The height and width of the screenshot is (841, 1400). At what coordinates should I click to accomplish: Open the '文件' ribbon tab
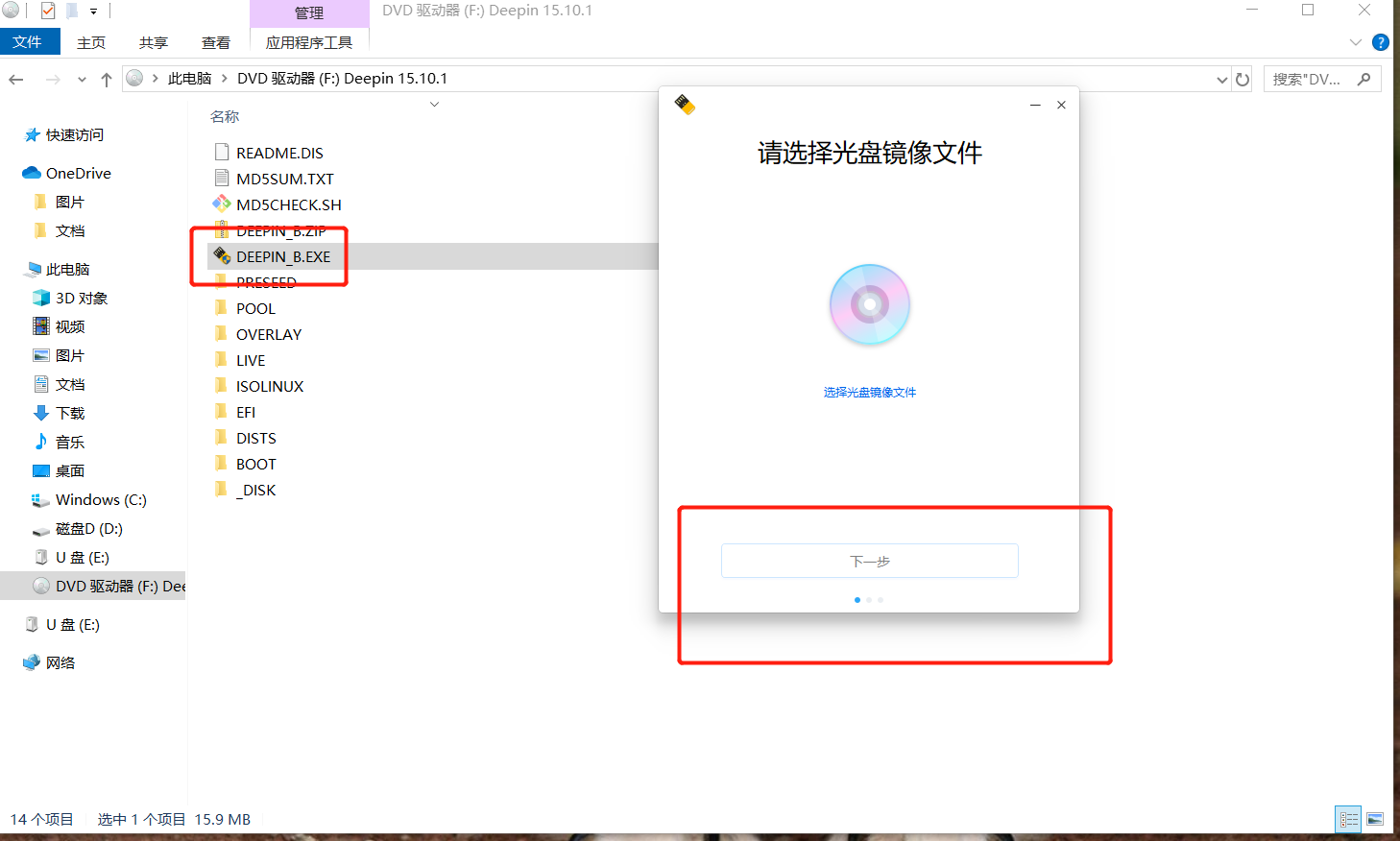[28, 42]
